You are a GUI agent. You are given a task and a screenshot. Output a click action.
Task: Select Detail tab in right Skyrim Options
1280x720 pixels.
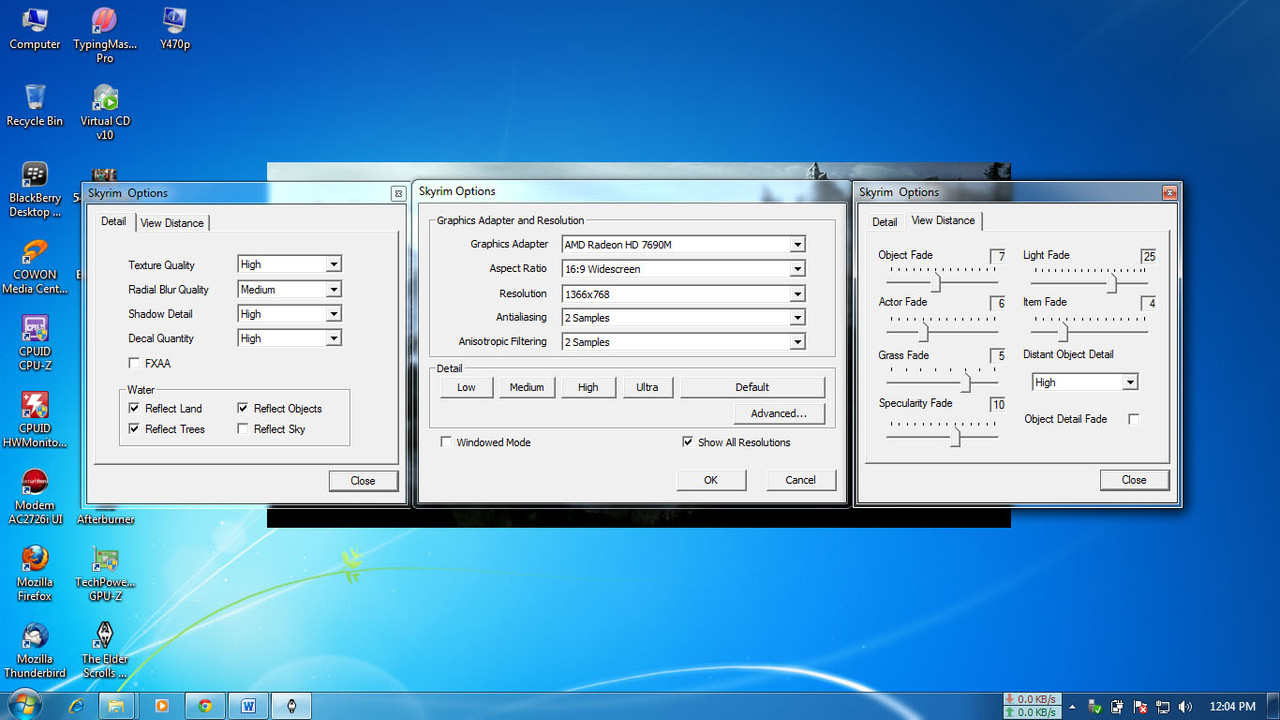pos(885,222)
